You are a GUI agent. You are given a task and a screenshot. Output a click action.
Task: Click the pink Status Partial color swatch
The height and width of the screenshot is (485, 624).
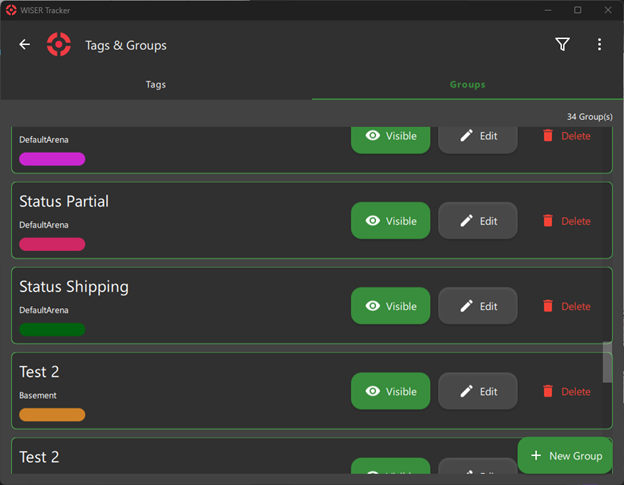[52, 244]
